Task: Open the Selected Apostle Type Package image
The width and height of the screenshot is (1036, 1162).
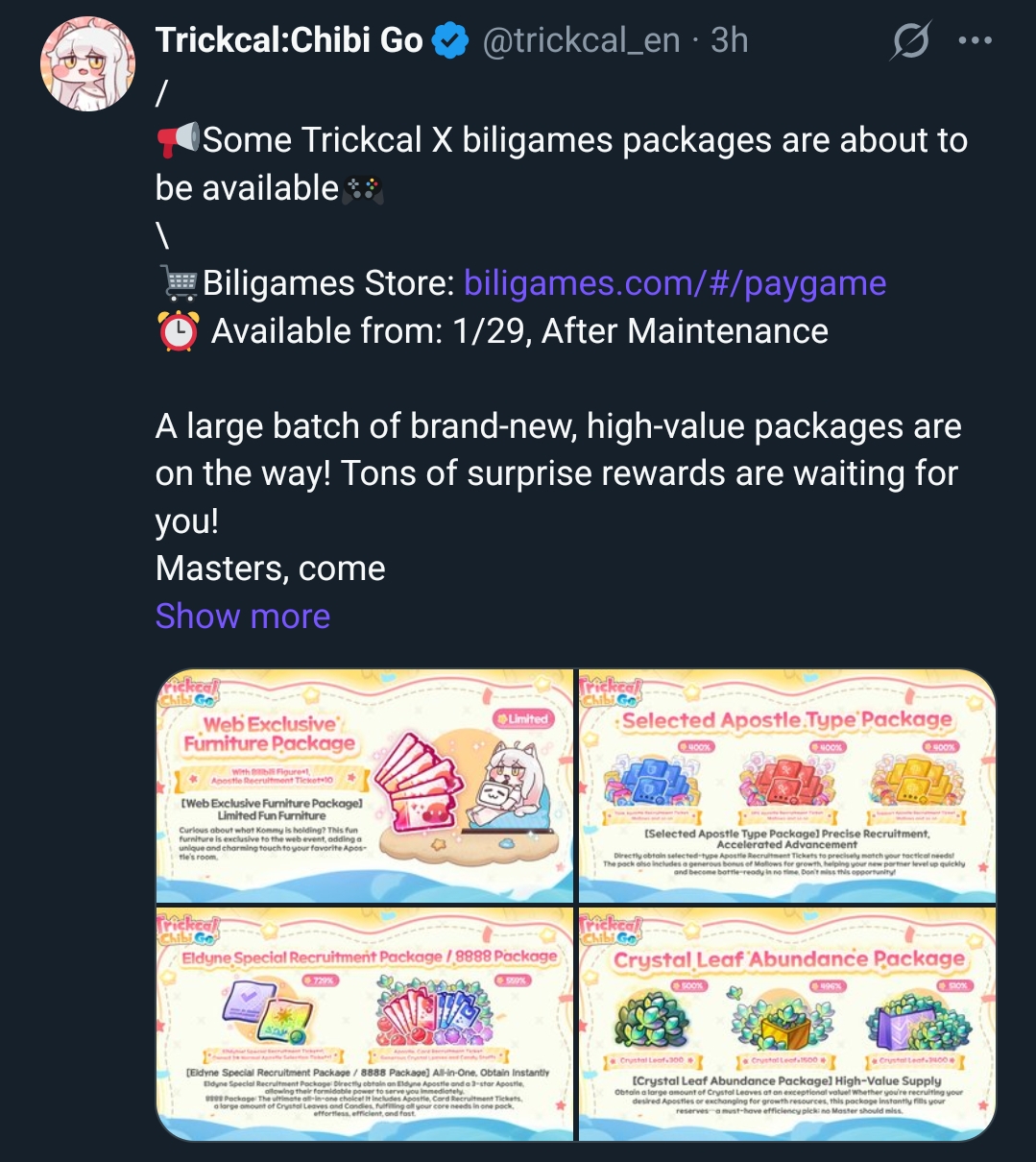Action: [x=787, y=786]
